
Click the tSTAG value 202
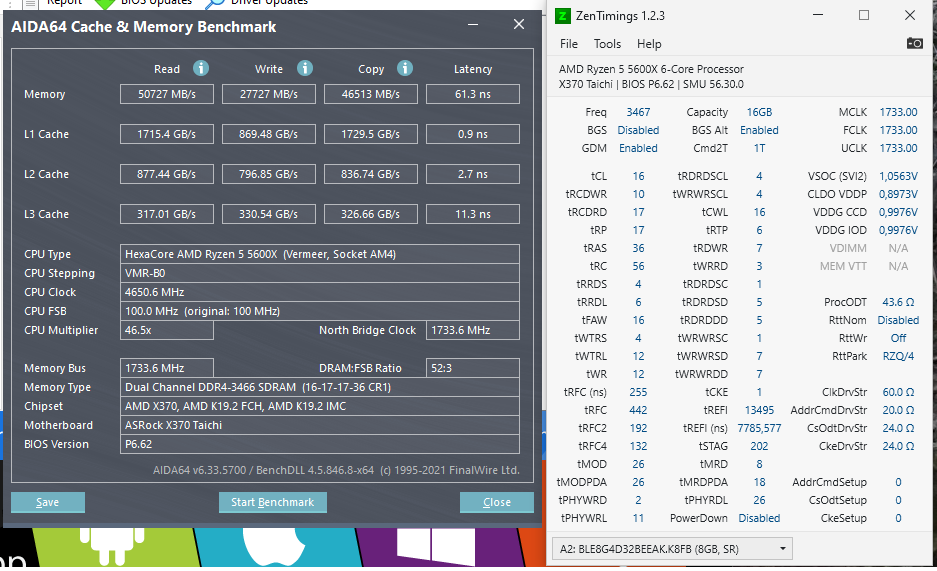coord(759,446)
